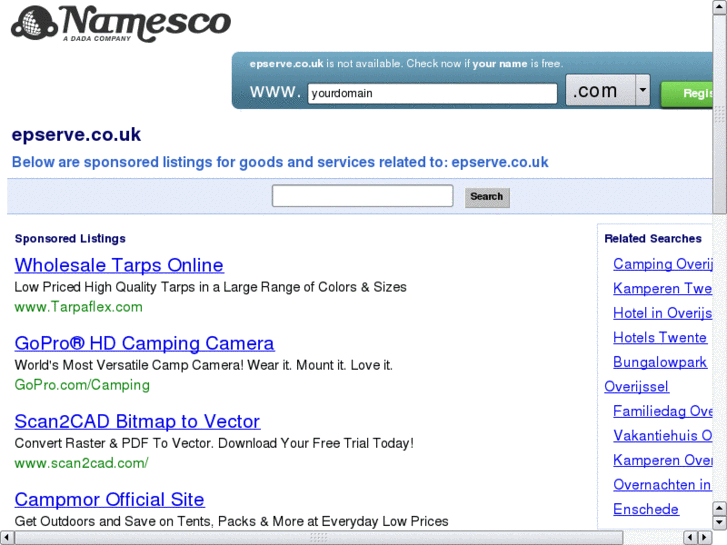The image size is (727, 545).
Task: Click the sponsored listings search box
Action: (363, 196)
